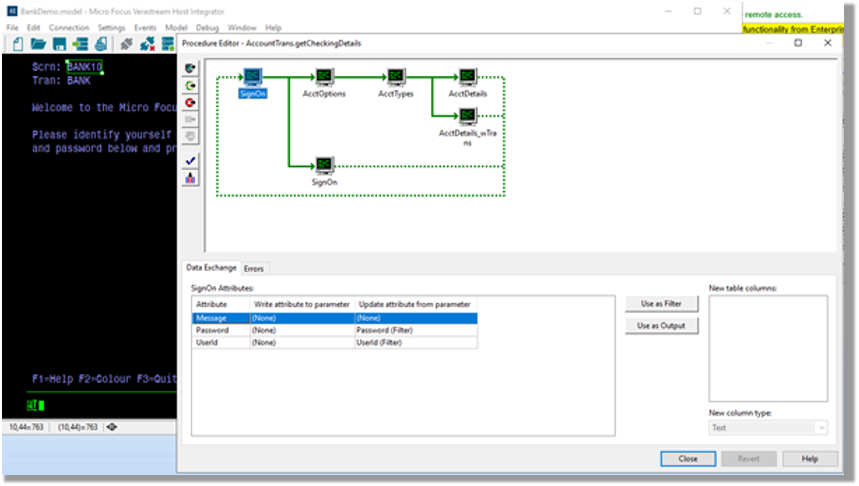This screenshot has width=859, height=486.
Task: Click the Write attribute to parameter header
Action: (302, 304)
